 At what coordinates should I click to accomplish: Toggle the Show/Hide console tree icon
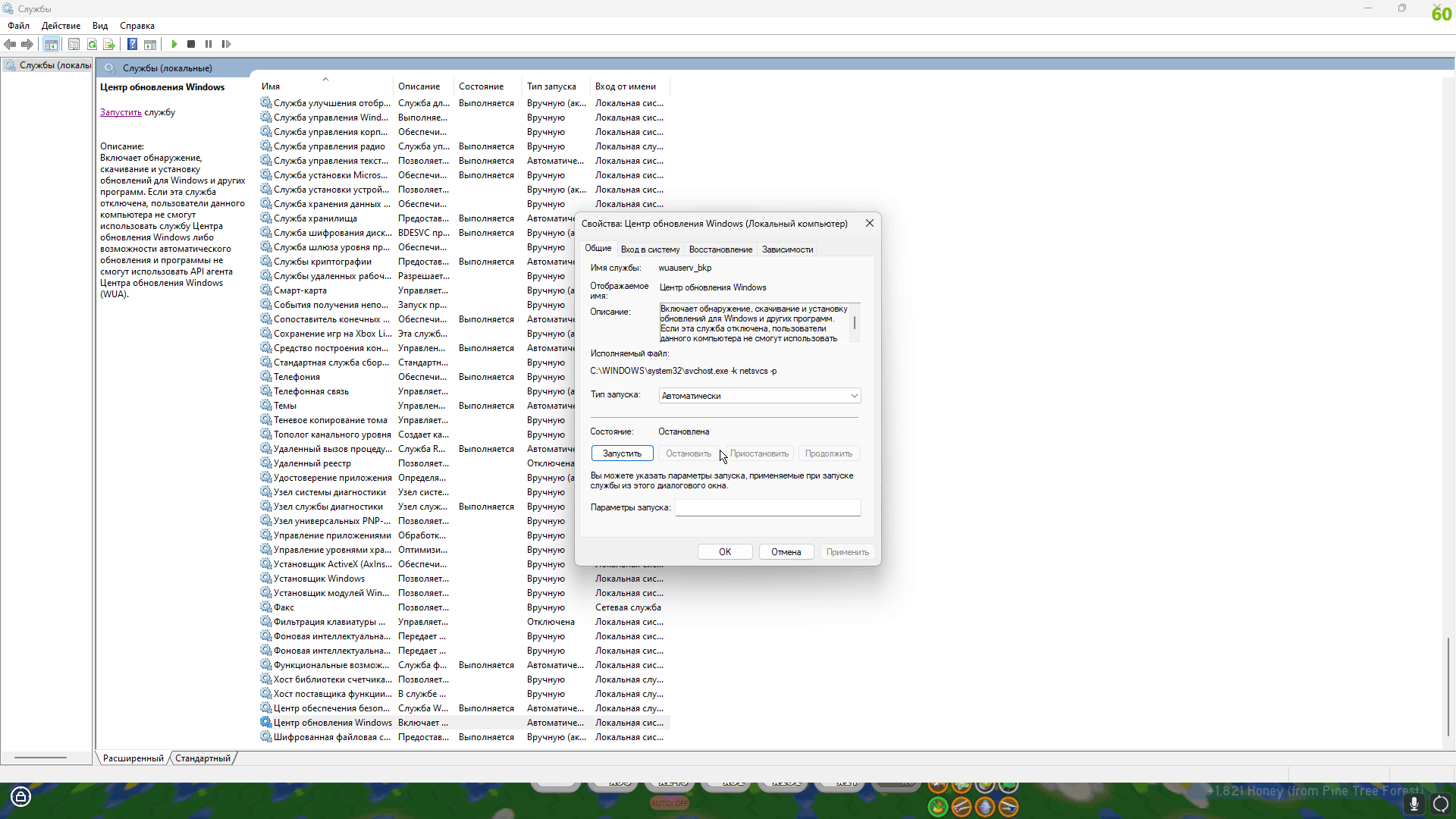tap(51, 44)
